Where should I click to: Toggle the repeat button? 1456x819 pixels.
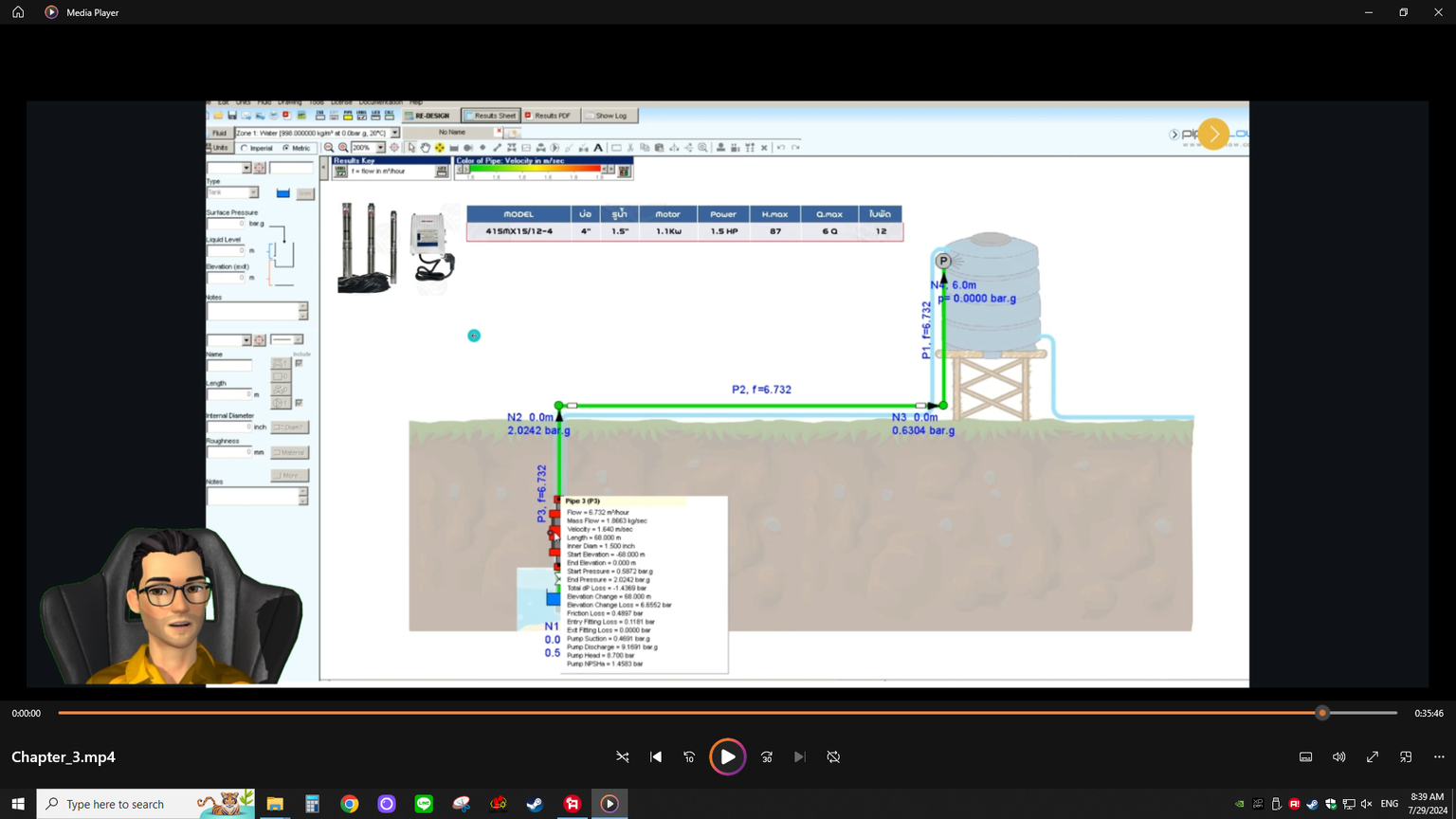tap(833, 757)
